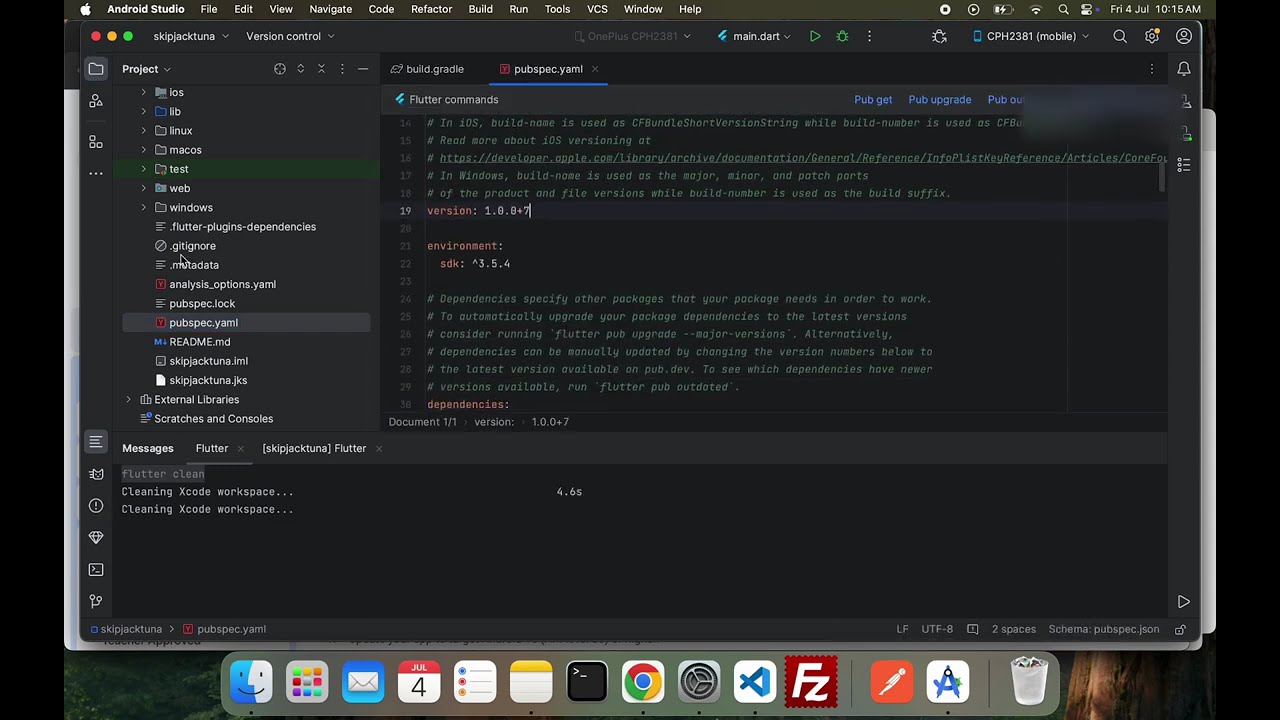This screenshot has width=1280, height=720.
Task: Open the Logcat tool window (cat icon)
Action: (x=96, y=474)
